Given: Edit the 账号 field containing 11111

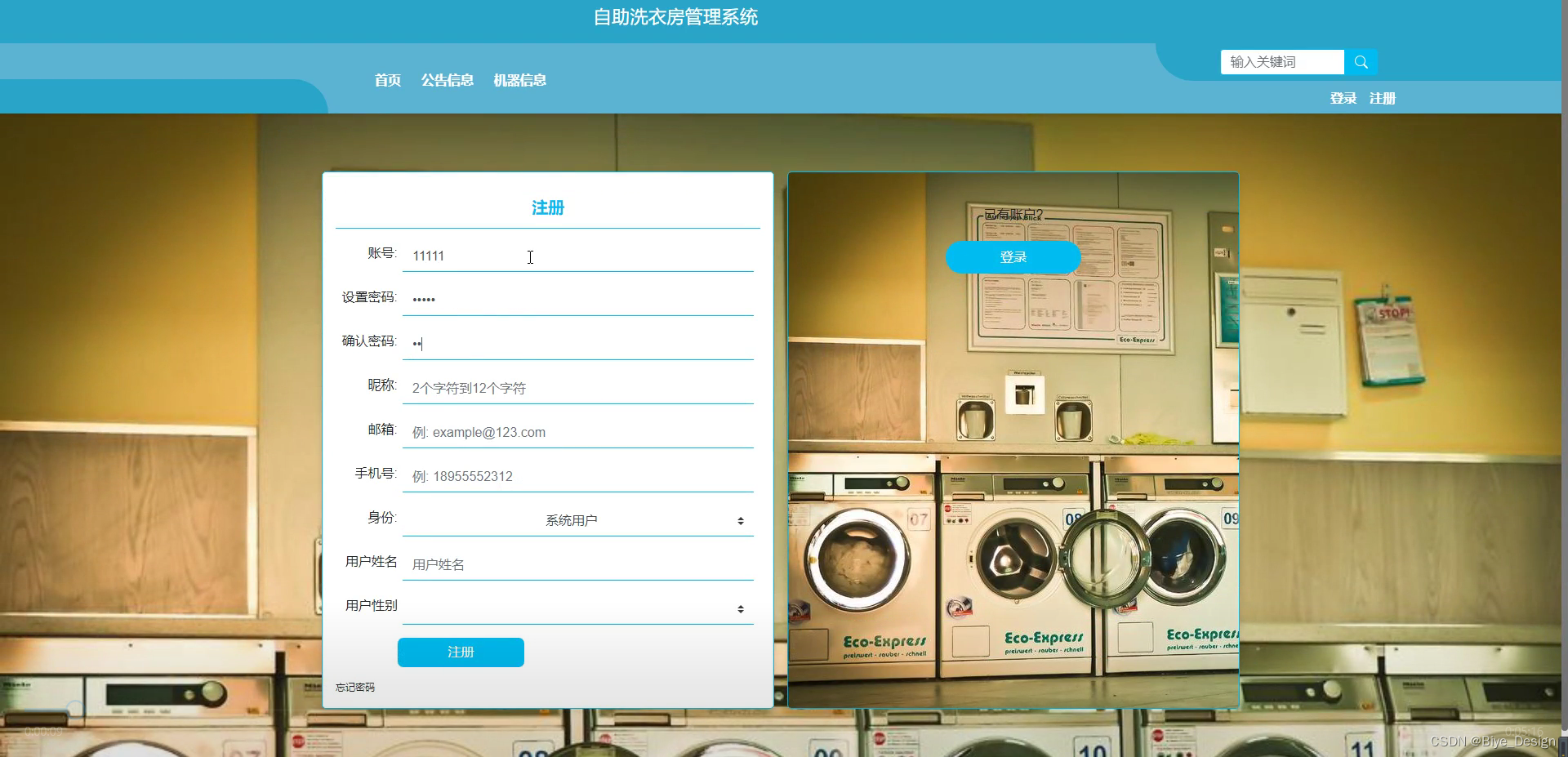Looking at the screenshot, I should point(578,256).
